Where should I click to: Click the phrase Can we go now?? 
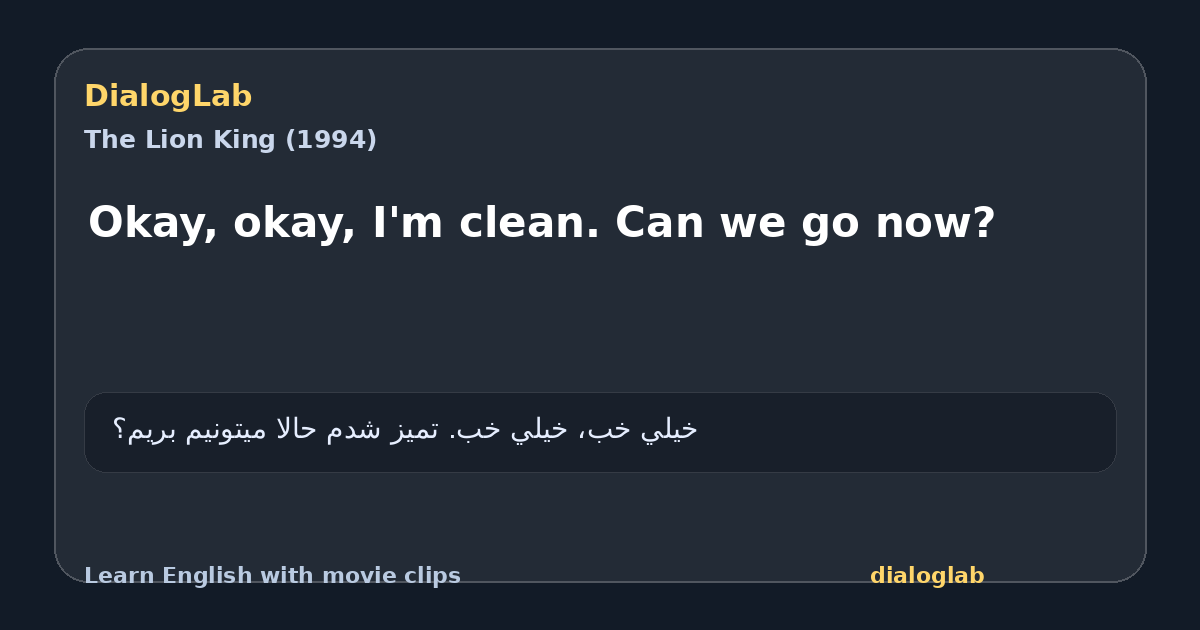tap(805, 222)
